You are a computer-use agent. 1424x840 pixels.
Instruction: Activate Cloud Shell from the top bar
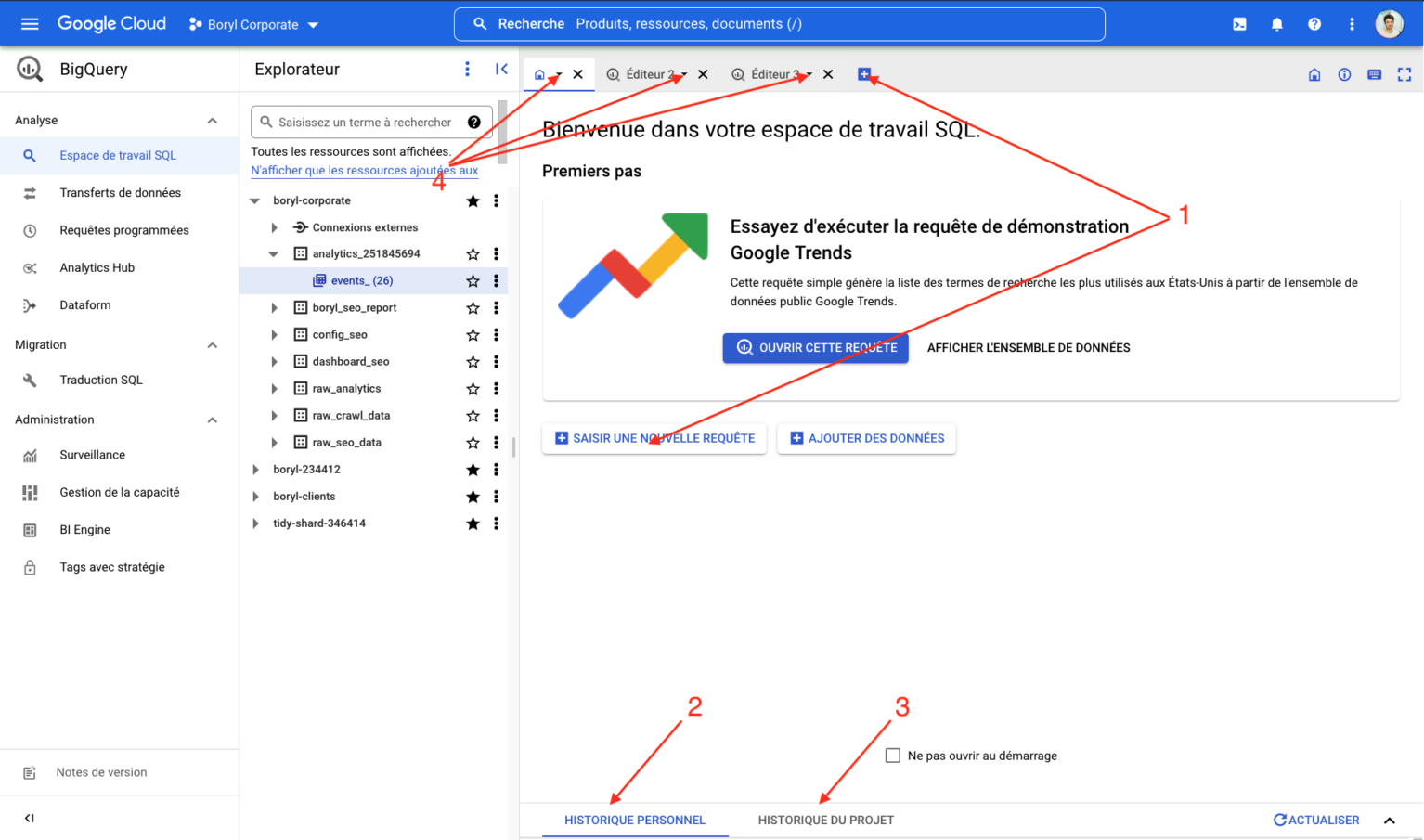click(x=1239, y=23)
